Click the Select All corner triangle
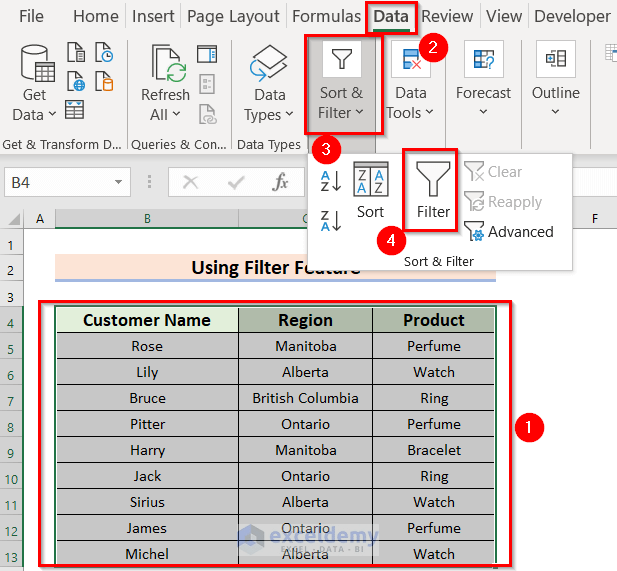Viewport: 617px width, 571px height. [x=14, y=218]
